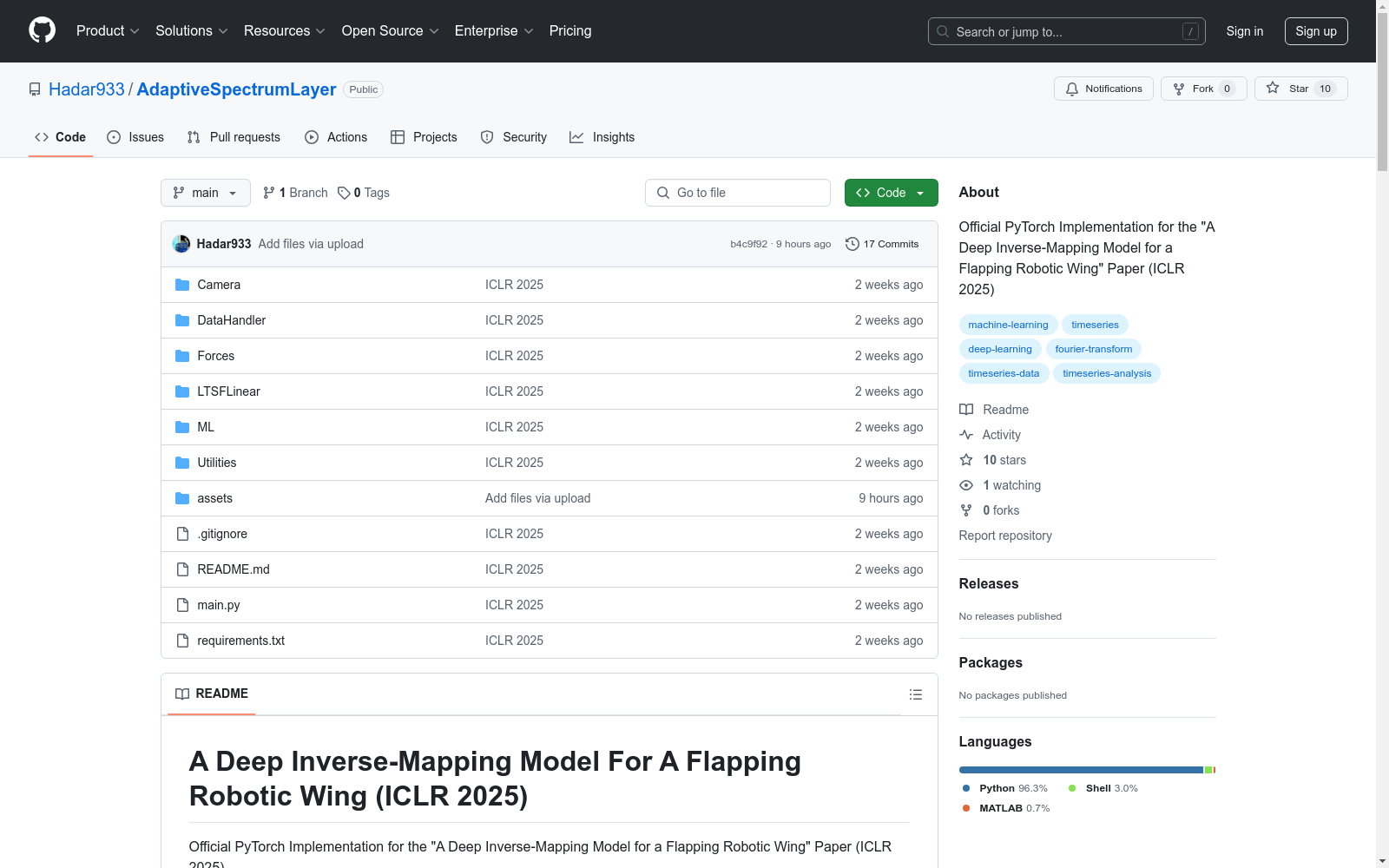The height and width of the screenshot is (868, 1389).
Task: Open the AdaptiveSpectrumLayer repository link
Action: click(236, 89)
